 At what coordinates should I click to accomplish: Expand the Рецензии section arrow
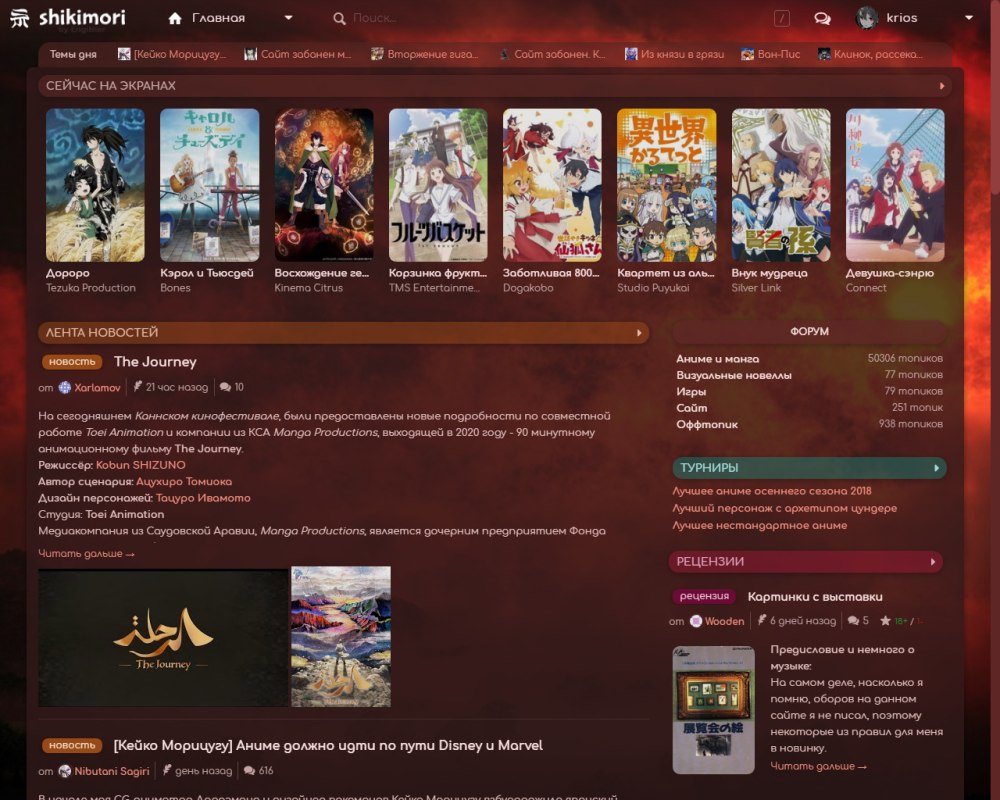click(933, 561)
